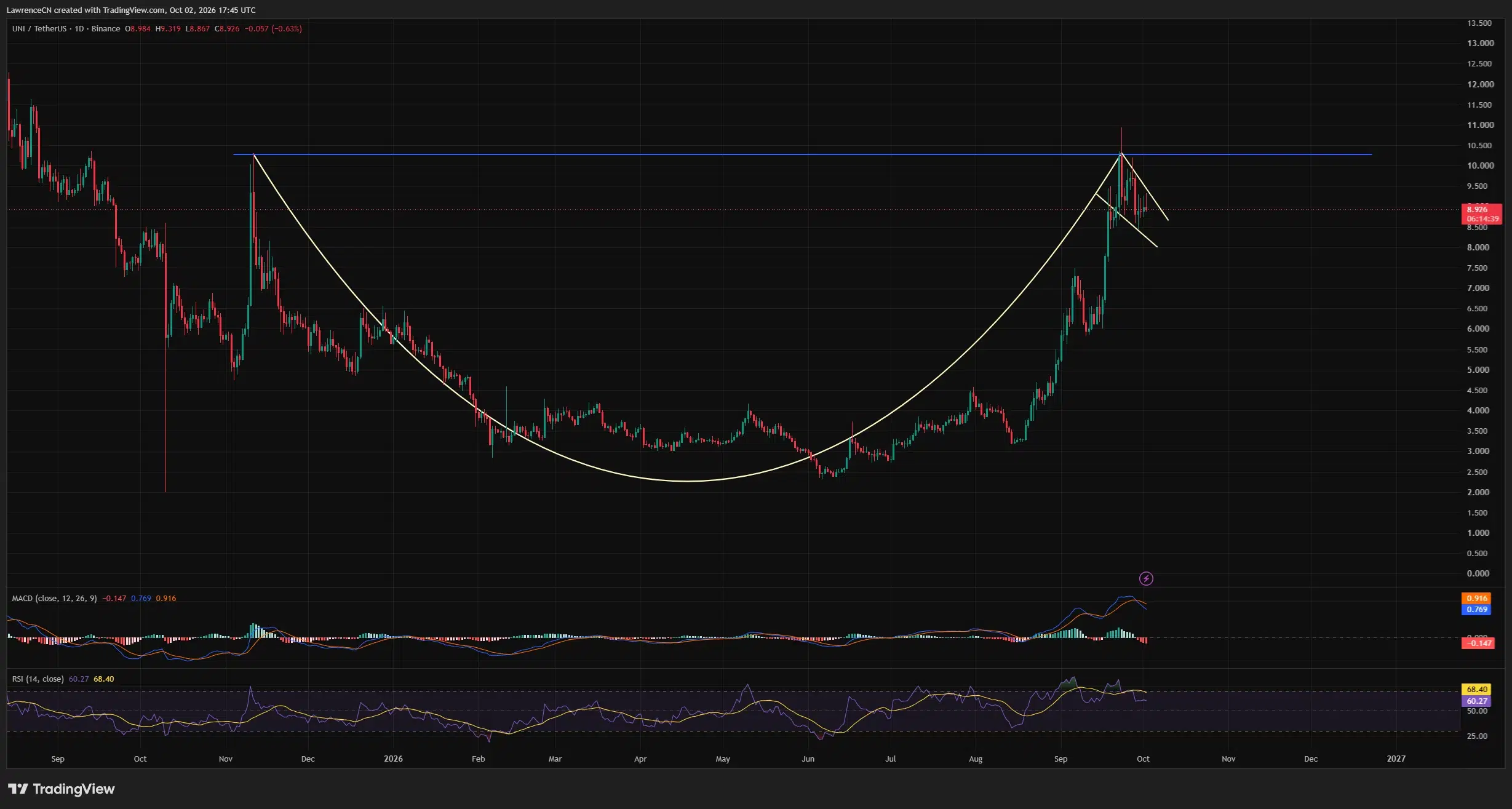Click the RSI (14, close) indicator label
This screenshot has height=809, width=1512.
point(38,679)
